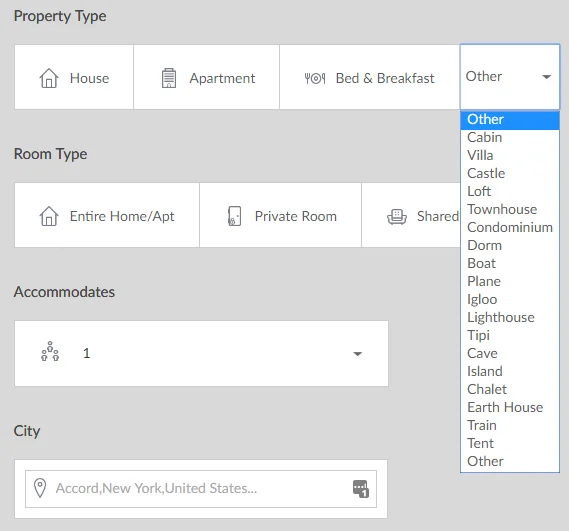569x531 pixels.
Task: Click the Shared room sofa icon
Action: 397,217
